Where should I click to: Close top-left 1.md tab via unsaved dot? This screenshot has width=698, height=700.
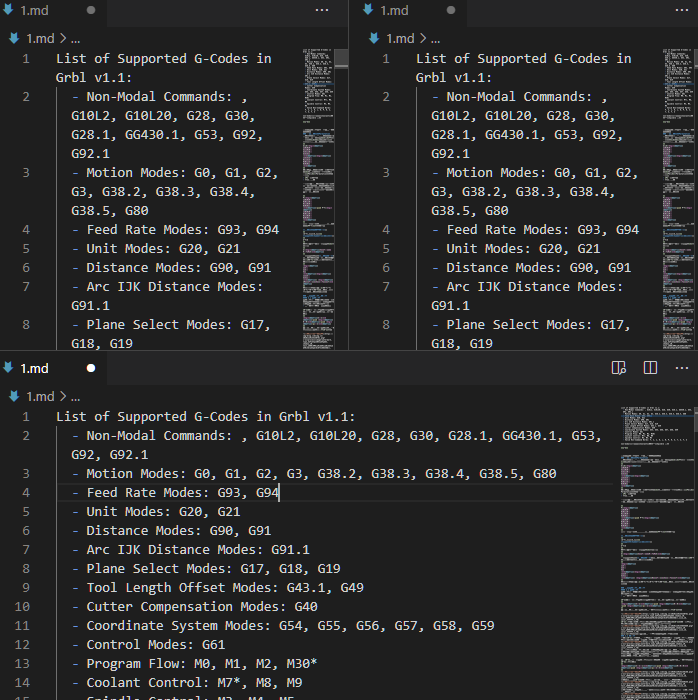pyautogui.click(x=91, y=10)
